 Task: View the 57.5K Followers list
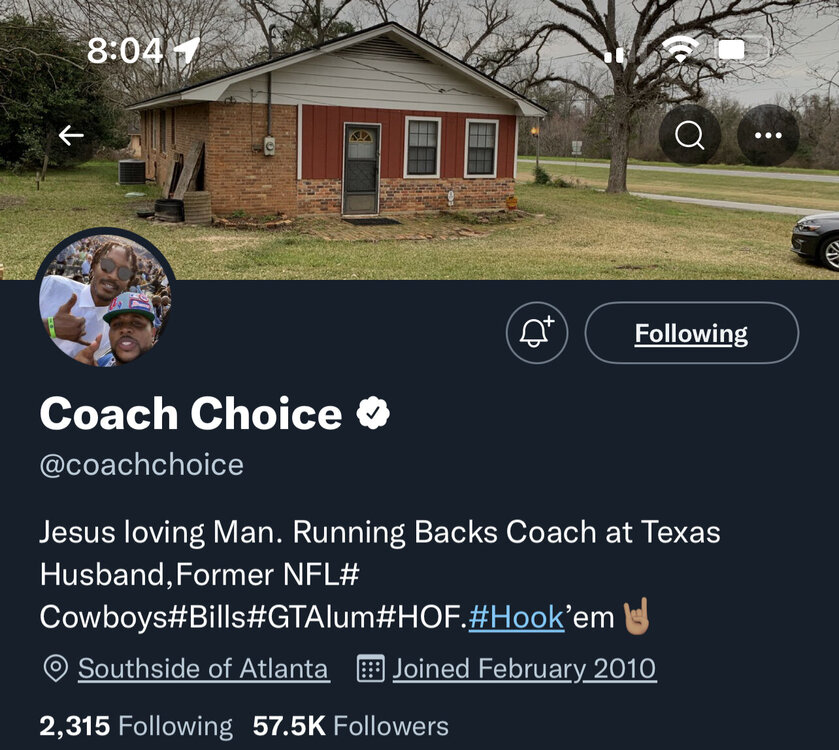click(350, 726)
